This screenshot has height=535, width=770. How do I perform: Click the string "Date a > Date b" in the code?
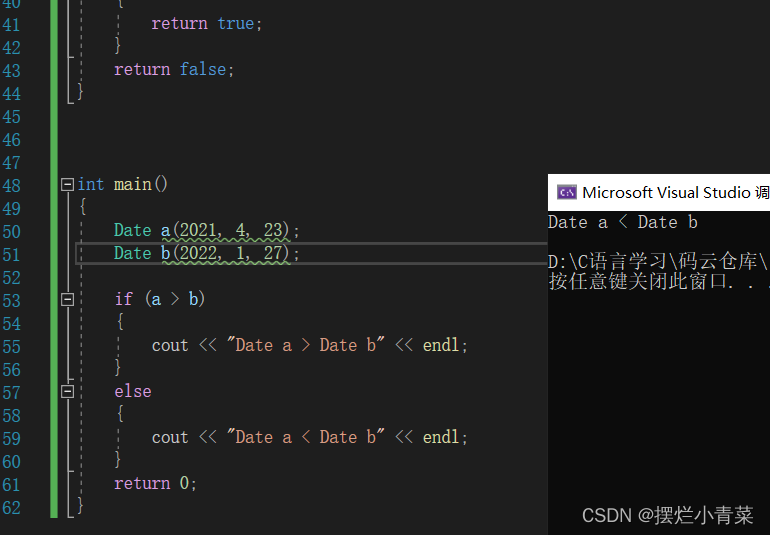(x=305, y=345)
